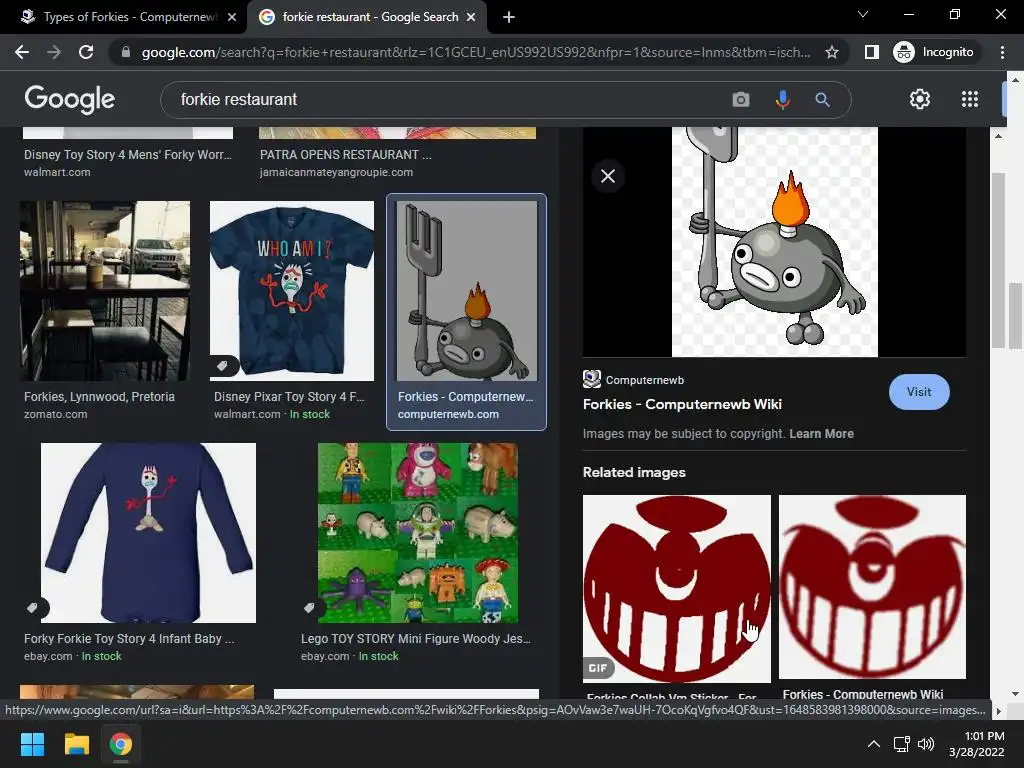This screenshot has width=1024, height=768.
Task: Open the second related red grin image
Action: [x=872, y=587]
